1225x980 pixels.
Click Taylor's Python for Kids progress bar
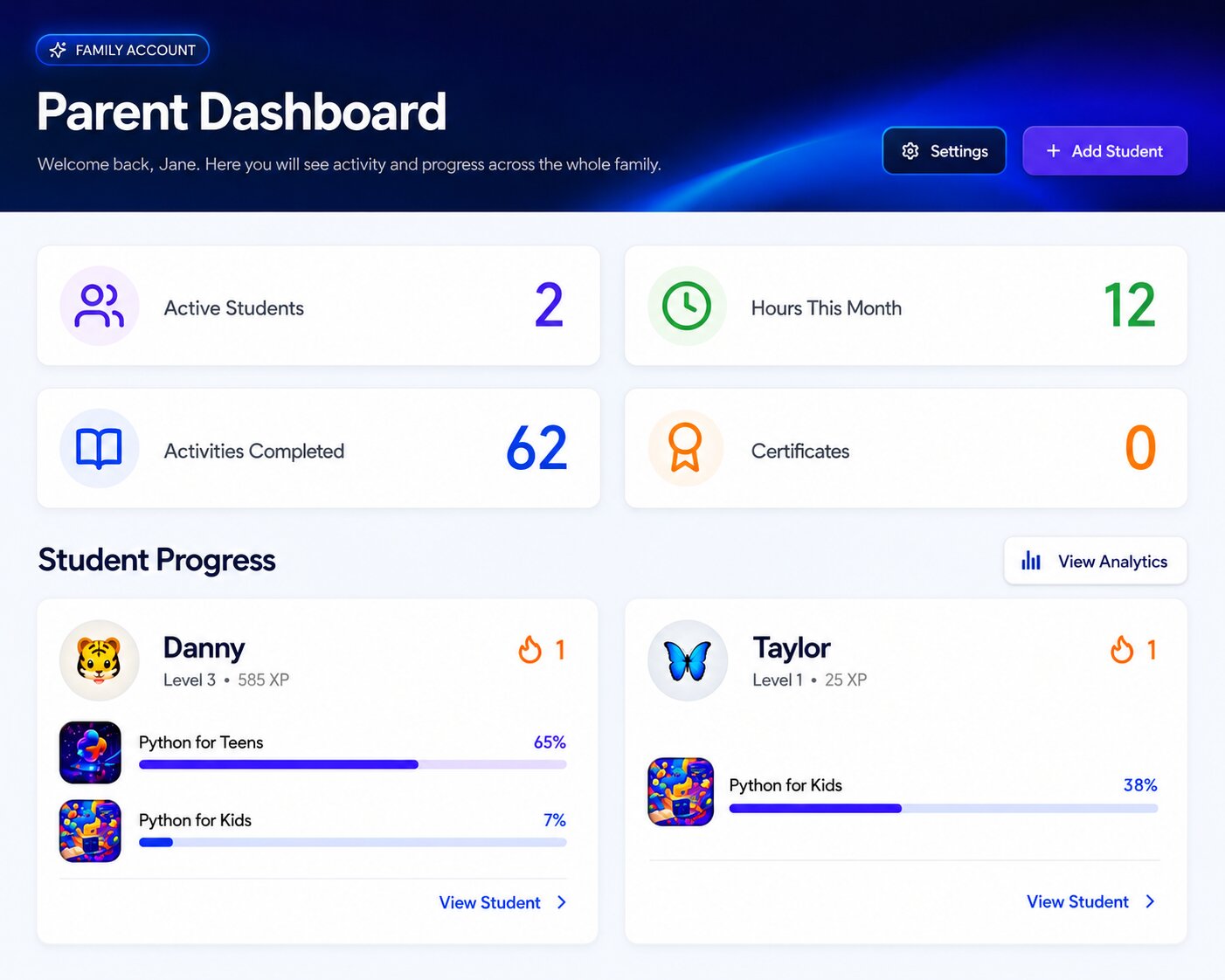coord(944,808)
